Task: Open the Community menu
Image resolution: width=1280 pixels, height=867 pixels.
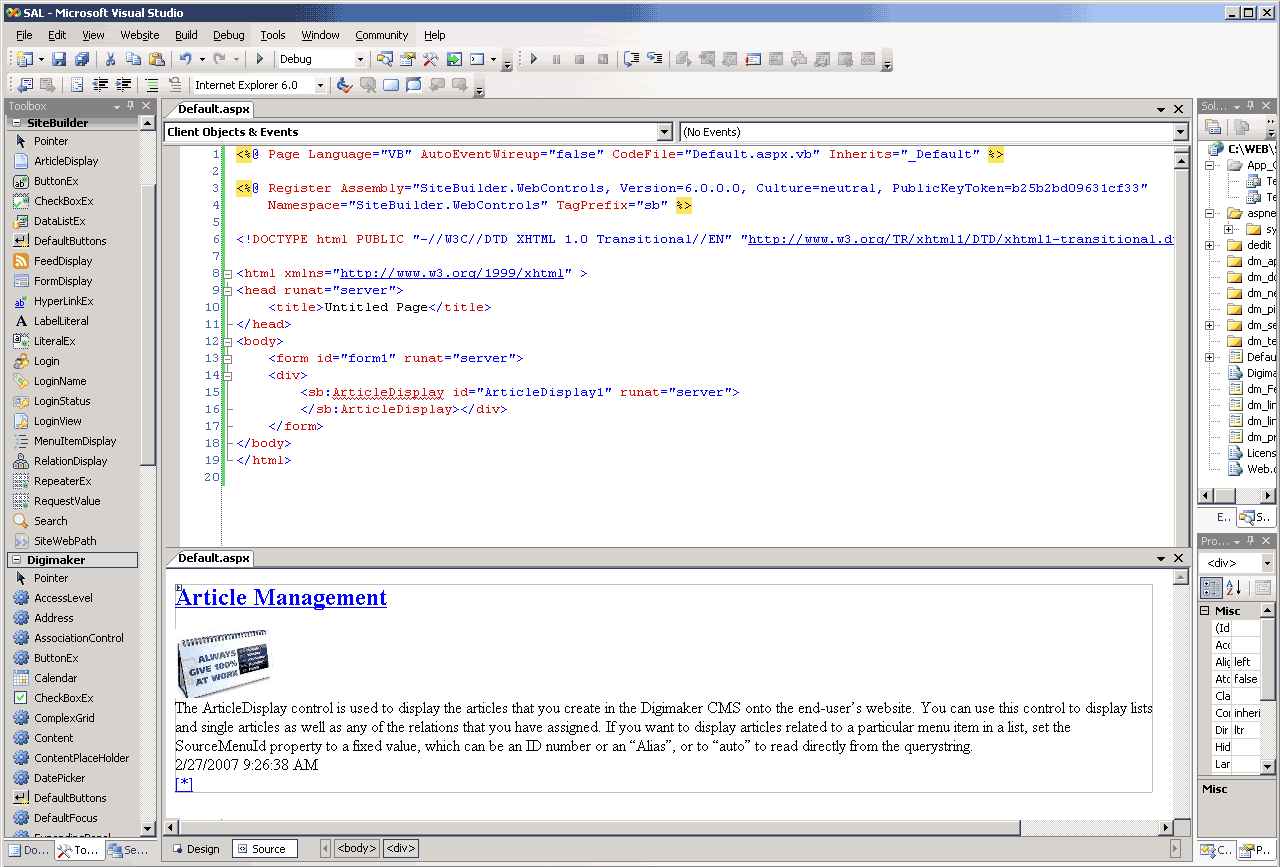Action: pyautogui.click(x=382, y=35)
